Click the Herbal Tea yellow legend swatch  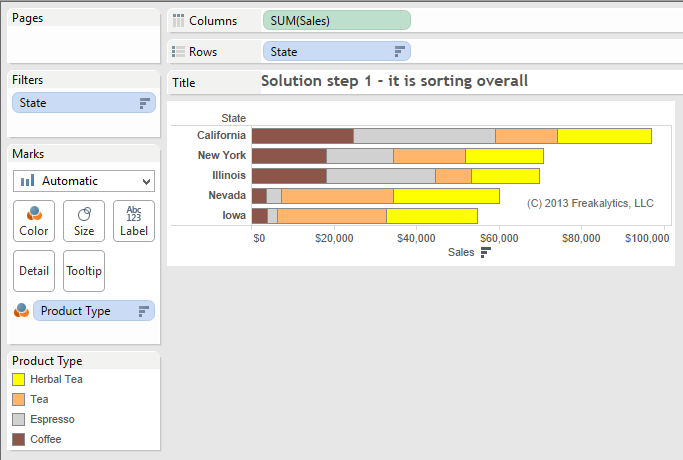click(18, 379)
